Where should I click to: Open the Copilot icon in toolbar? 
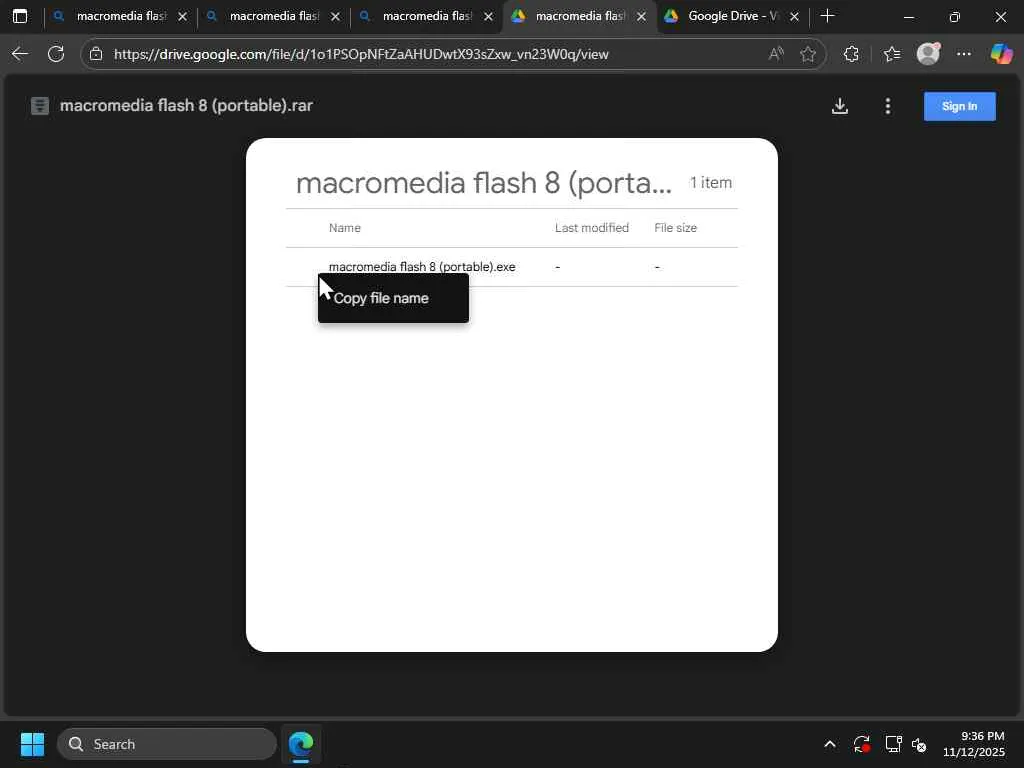click(1001, 54)
